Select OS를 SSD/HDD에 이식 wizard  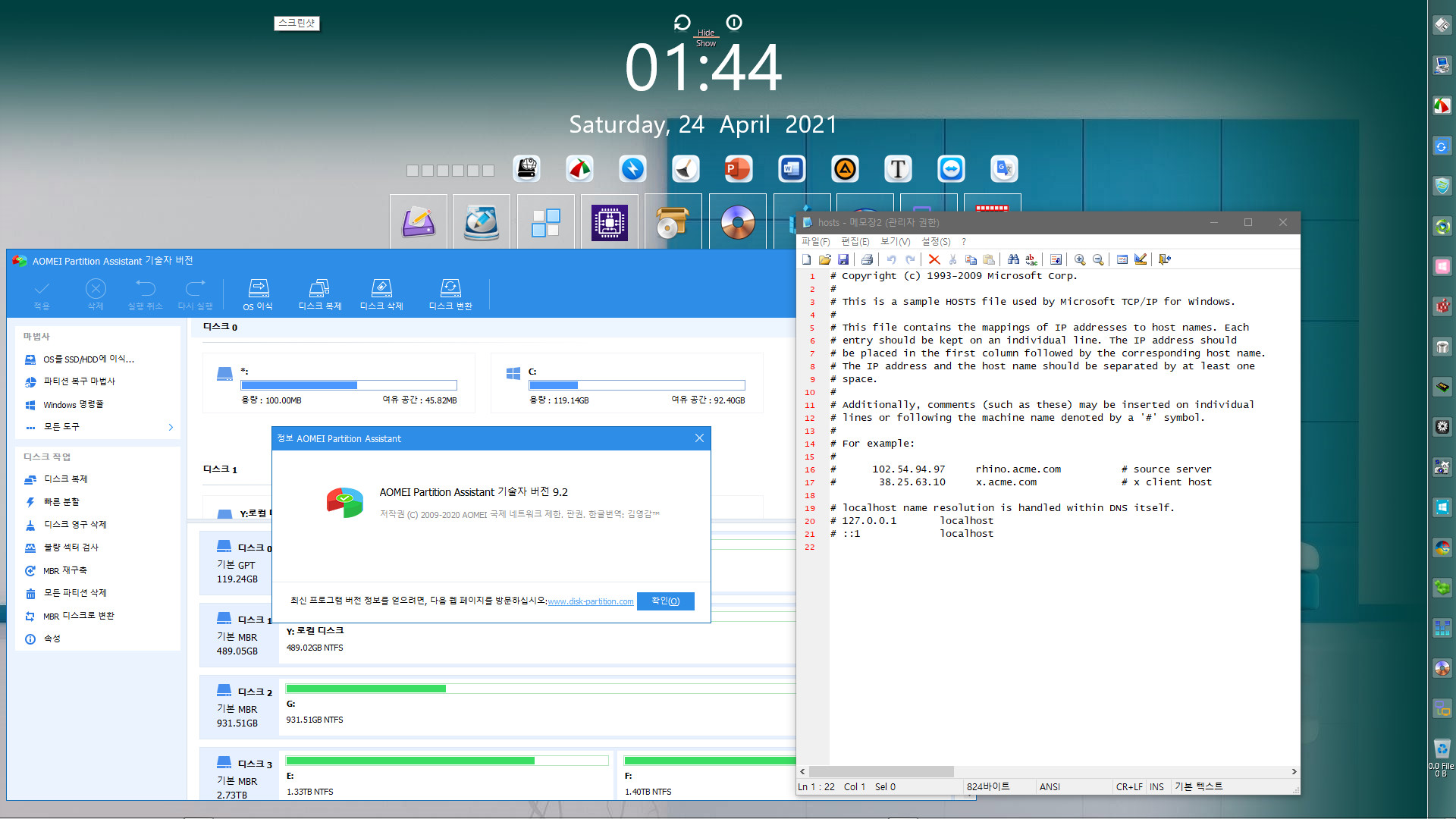[88, 359]
